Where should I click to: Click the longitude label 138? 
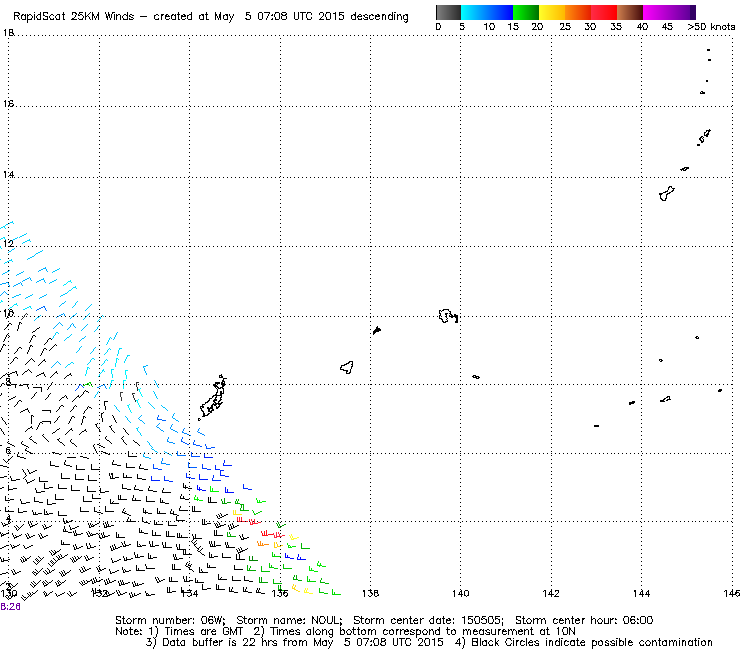[370, 593]
